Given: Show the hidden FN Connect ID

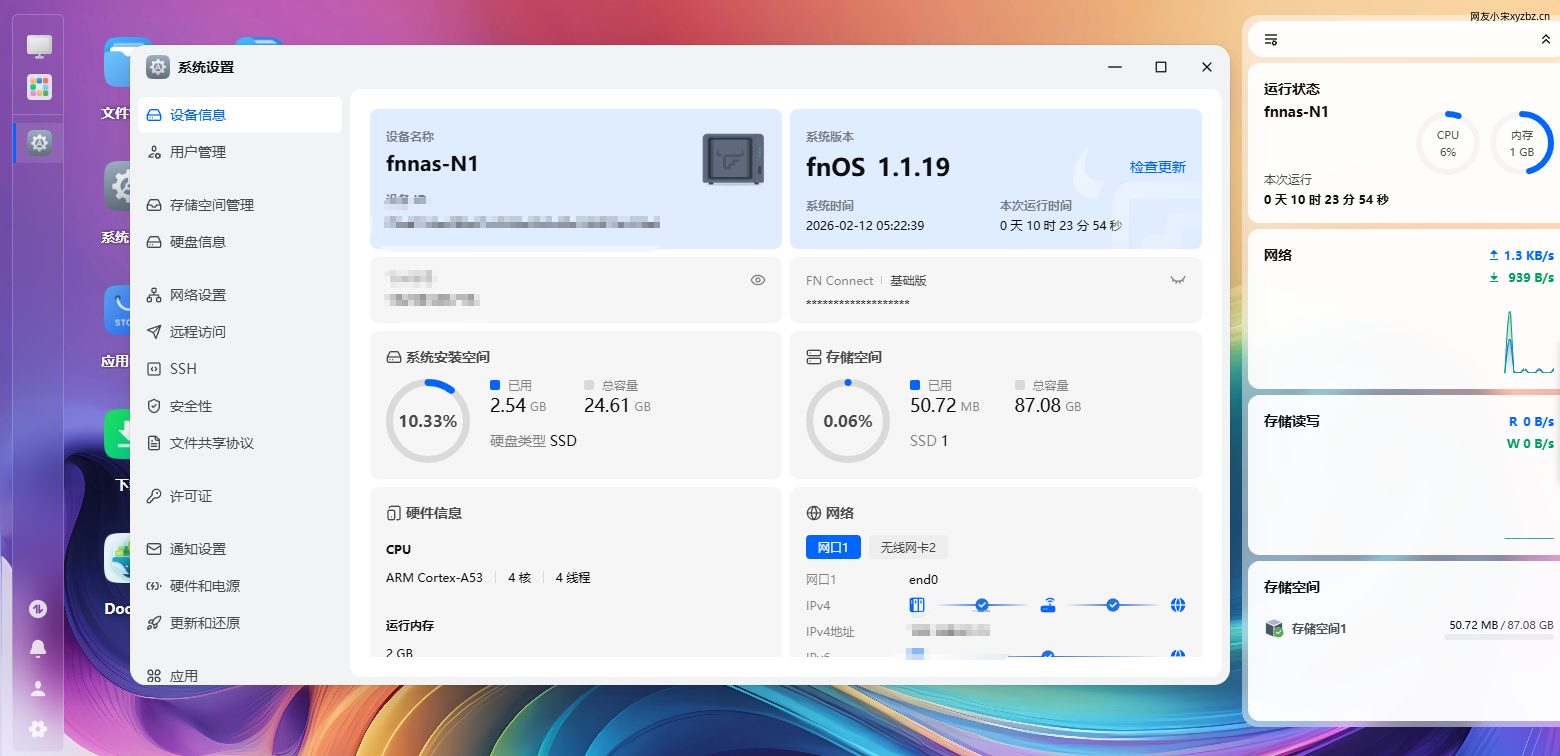Looking at the screenshot, I should click(x=1178, y=281).
